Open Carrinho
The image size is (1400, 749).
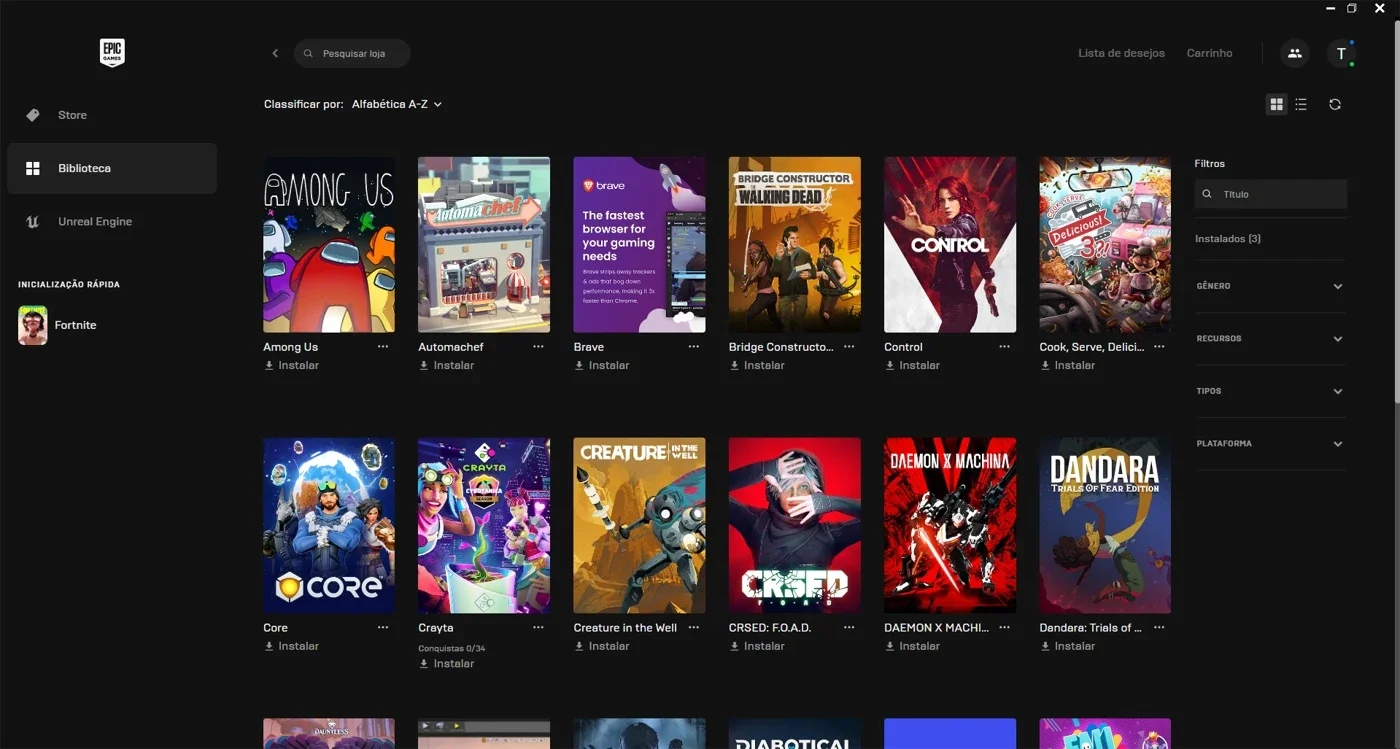(x=1209, y=53)
